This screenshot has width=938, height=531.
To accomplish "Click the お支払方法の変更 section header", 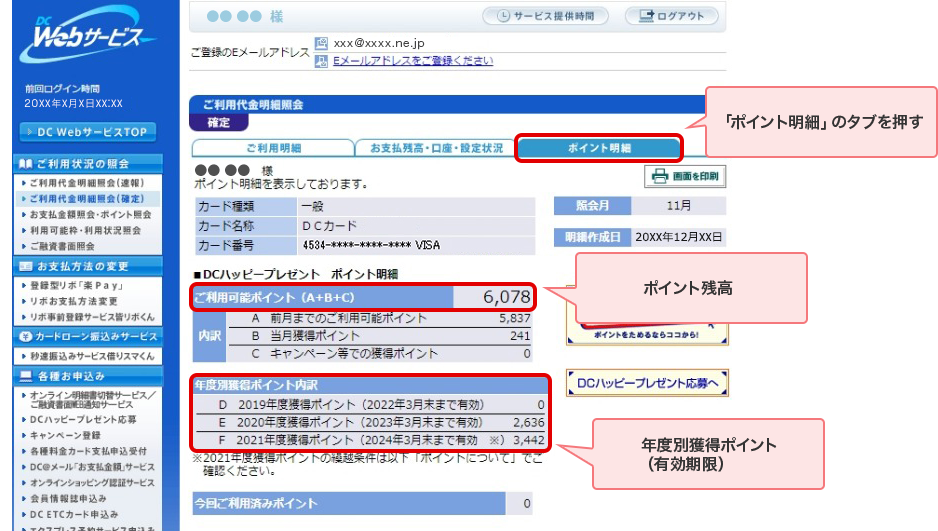I will click(82, 266).
